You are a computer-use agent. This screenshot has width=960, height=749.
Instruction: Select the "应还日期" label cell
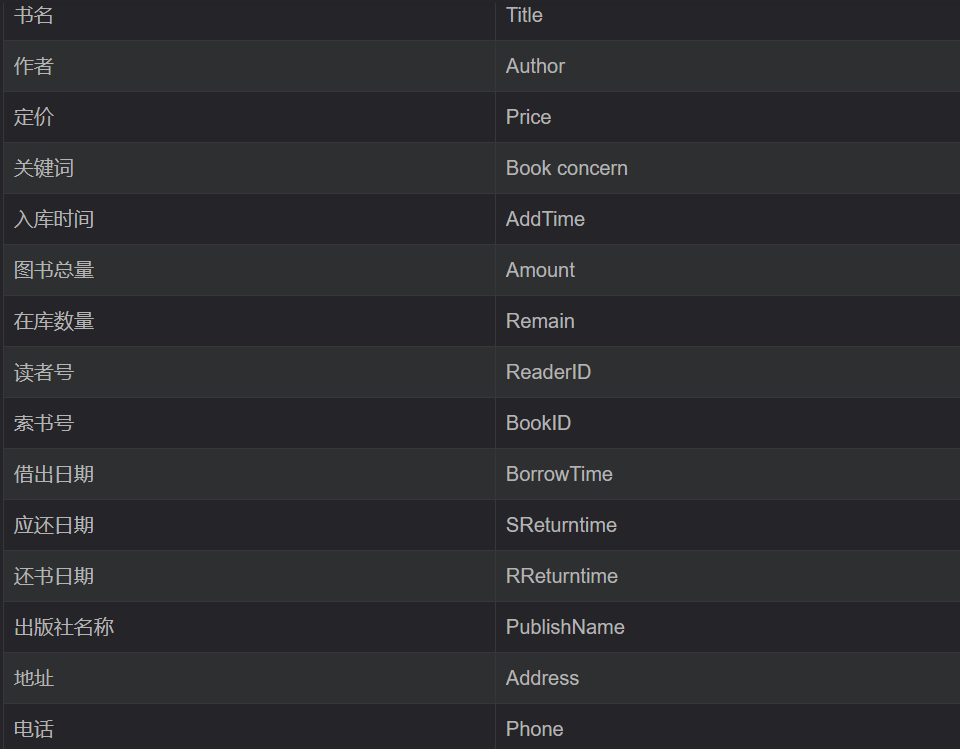[x=54, y=526]
